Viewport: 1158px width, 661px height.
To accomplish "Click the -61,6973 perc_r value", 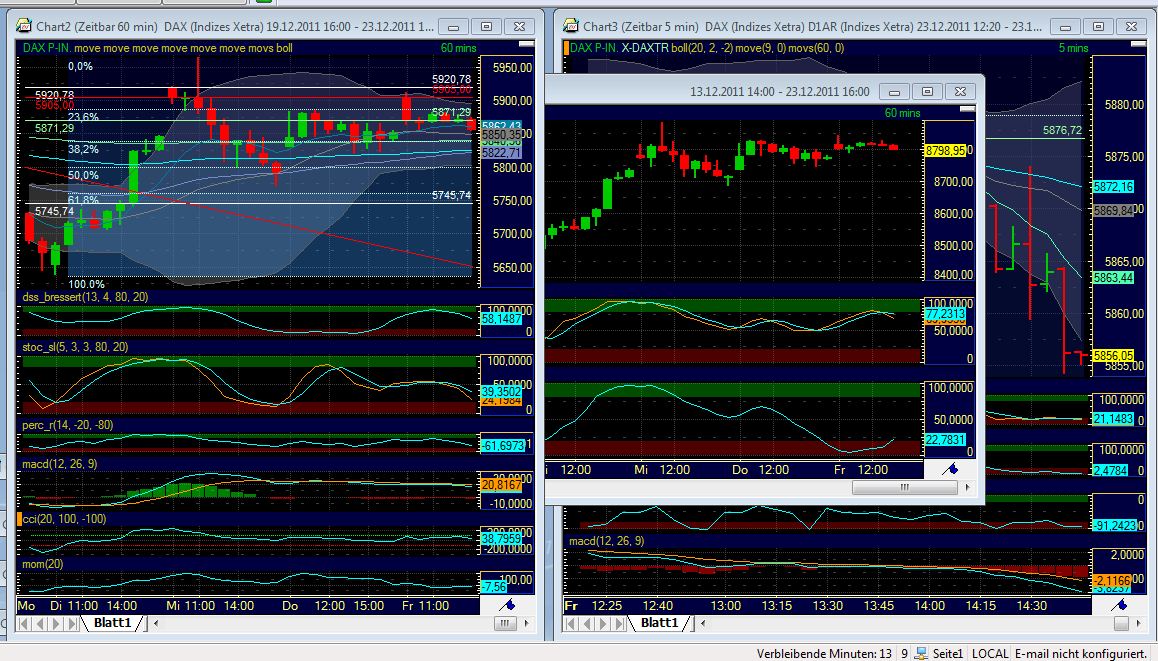I will click(503, 446).
